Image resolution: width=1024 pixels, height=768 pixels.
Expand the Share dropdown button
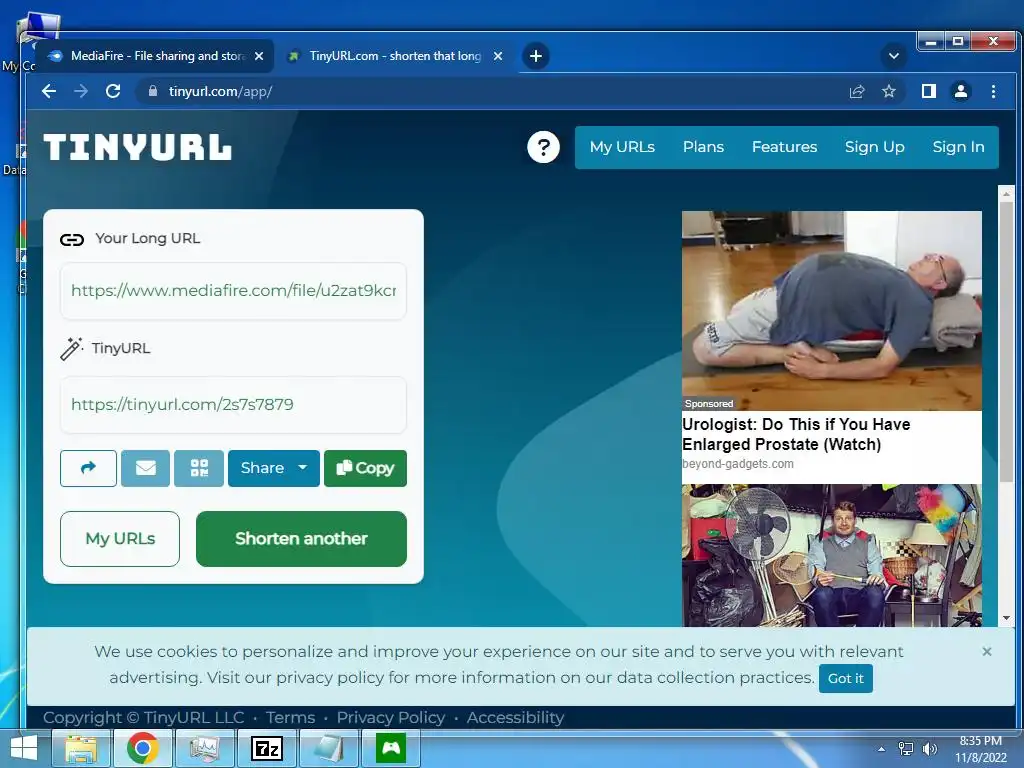274,468
